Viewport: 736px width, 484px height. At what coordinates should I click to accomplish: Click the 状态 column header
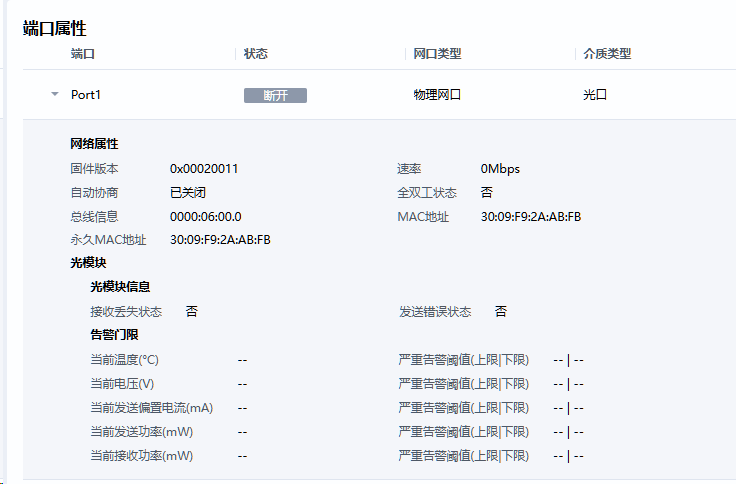256,54
